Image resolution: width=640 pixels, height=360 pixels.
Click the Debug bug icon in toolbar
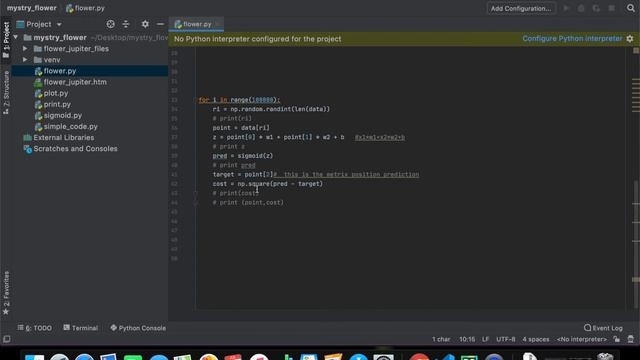[581, 8]
